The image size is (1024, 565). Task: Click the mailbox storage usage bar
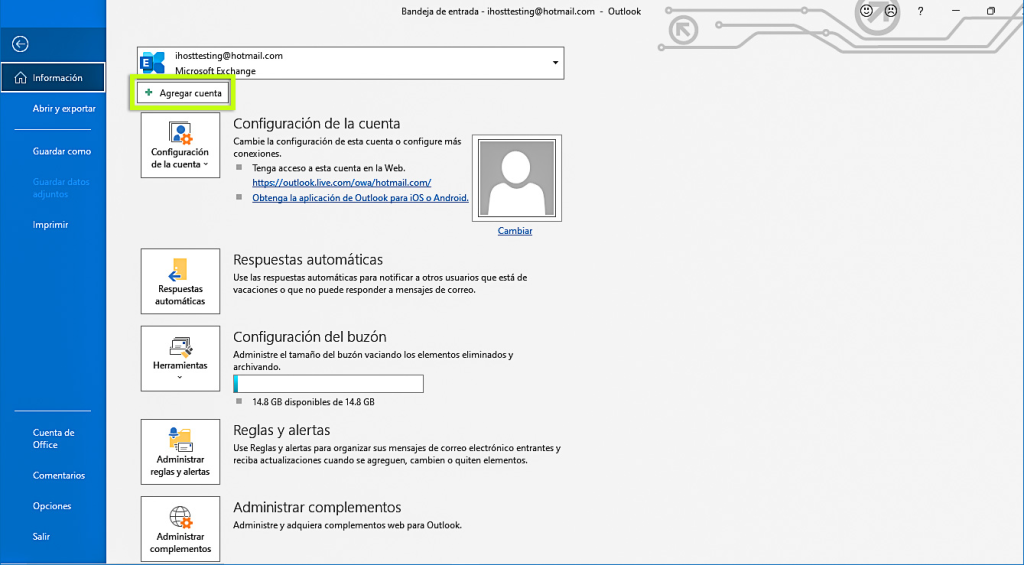328,384
